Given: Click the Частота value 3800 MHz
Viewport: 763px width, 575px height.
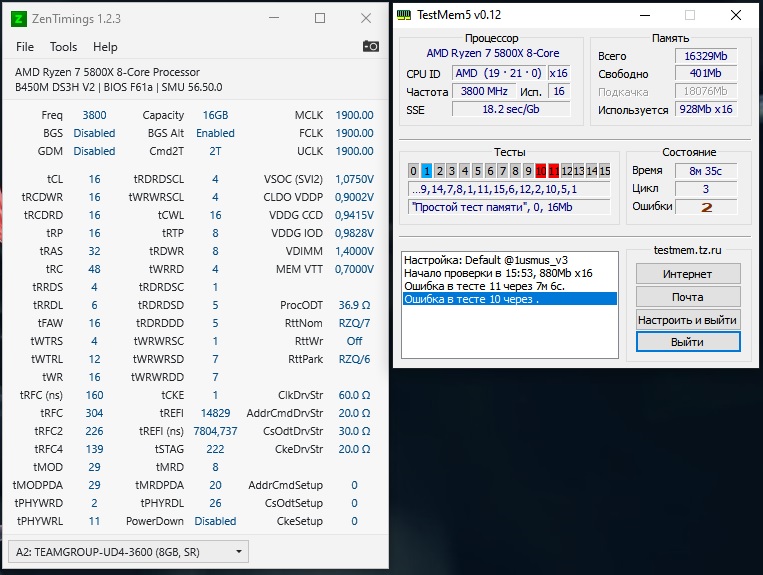Looking at the screenshot, I should (484, 91).
